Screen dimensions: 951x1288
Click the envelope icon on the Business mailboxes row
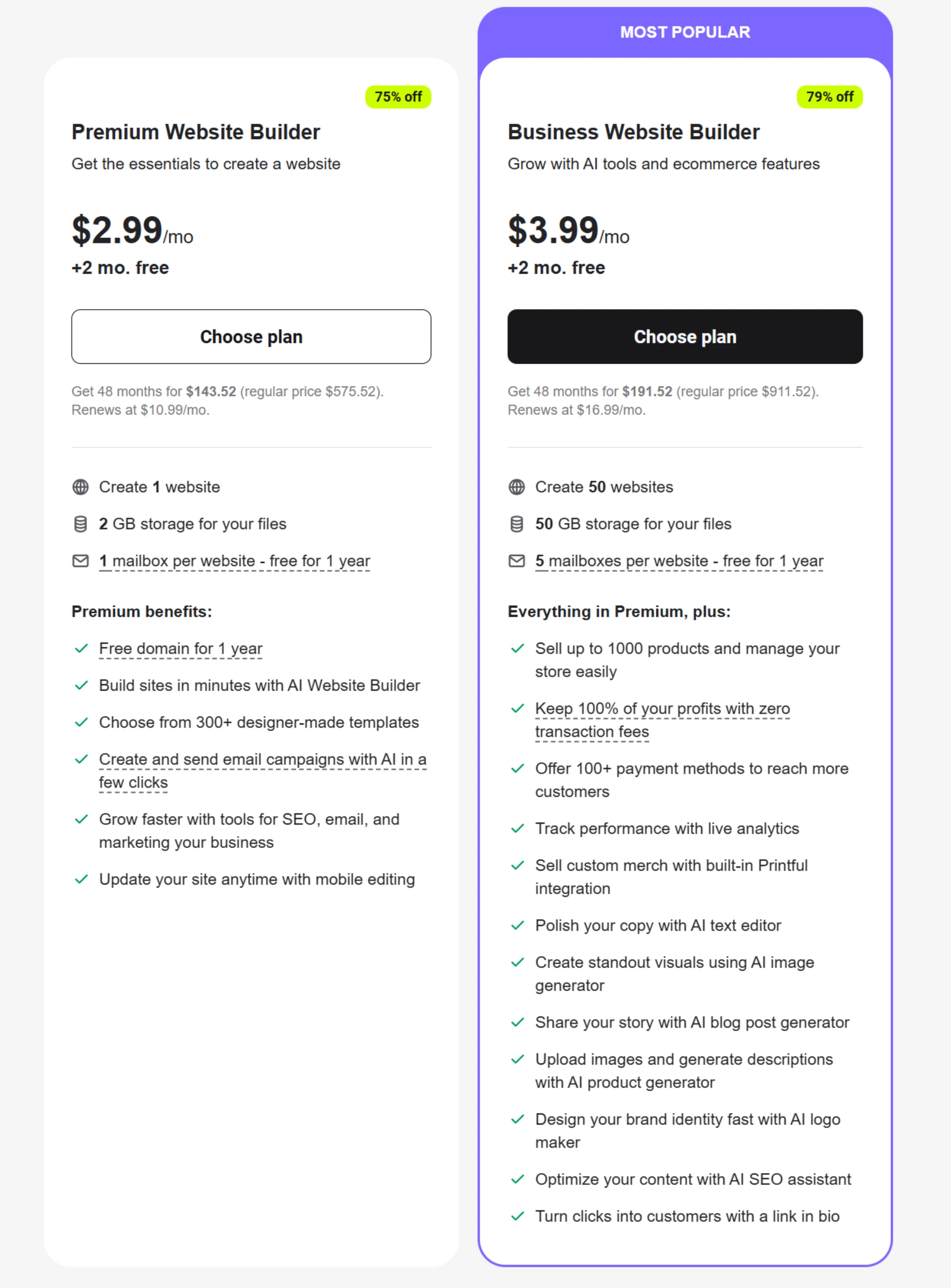tap(516, 560)
